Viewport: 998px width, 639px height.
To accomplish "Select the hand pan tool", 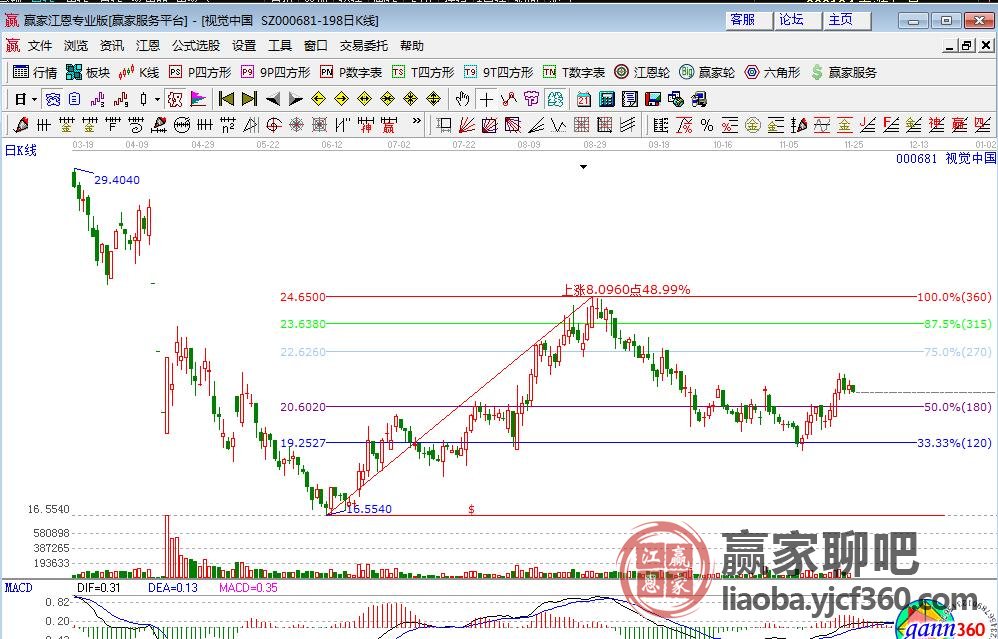I will coord(463,99).
